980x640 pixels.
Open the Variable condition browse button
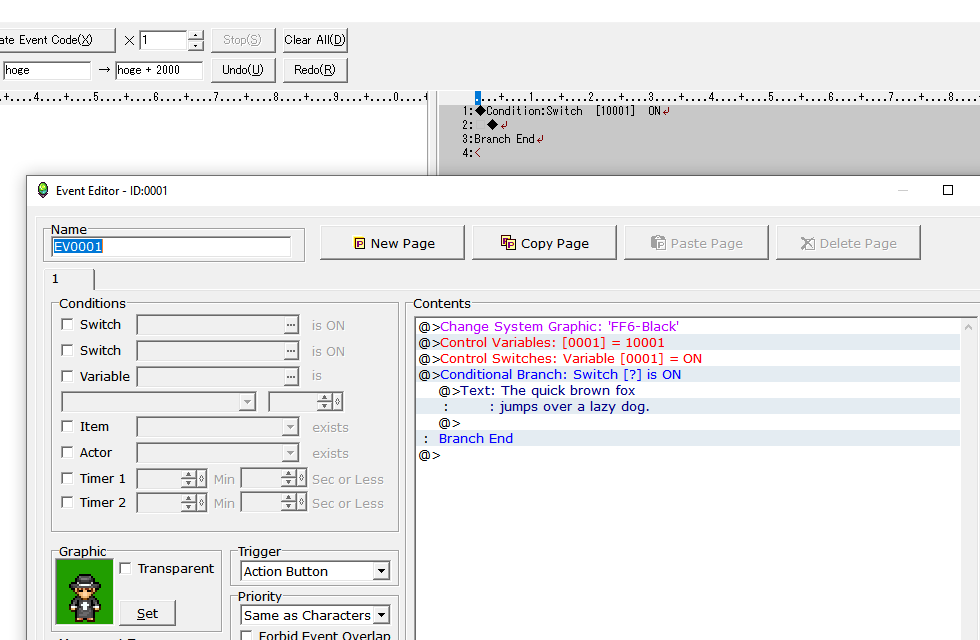tap(291, 376)
